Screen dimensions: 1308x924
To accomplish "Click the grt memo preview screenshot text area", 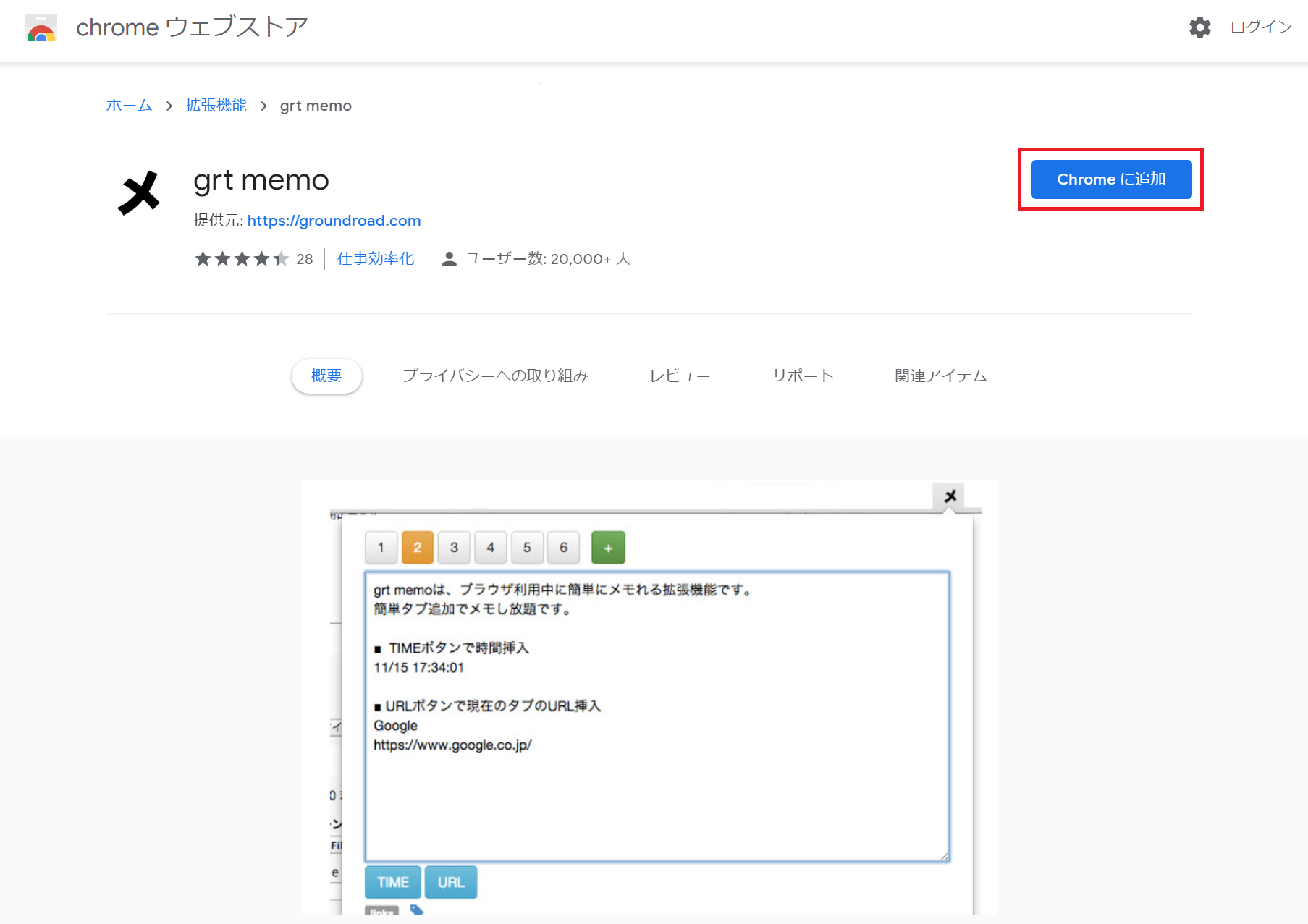I will [657, 716].
